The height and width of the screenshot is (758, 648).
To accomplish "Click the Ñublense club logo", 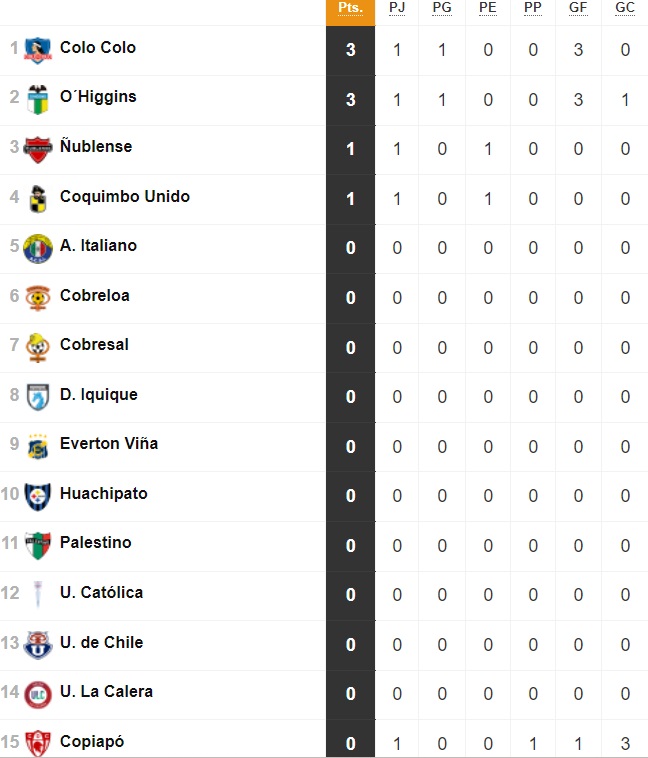I will tap(38, 148).
